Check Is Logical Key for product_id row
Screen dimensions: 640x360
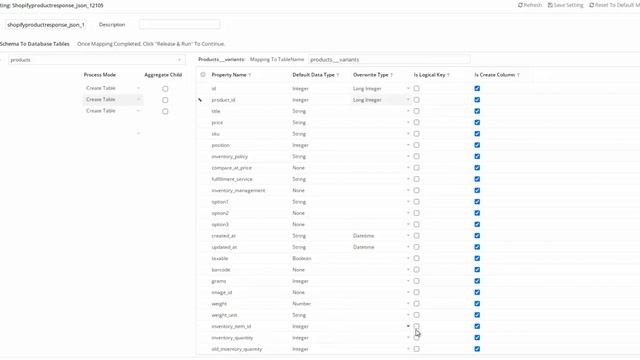coord(416,100)
